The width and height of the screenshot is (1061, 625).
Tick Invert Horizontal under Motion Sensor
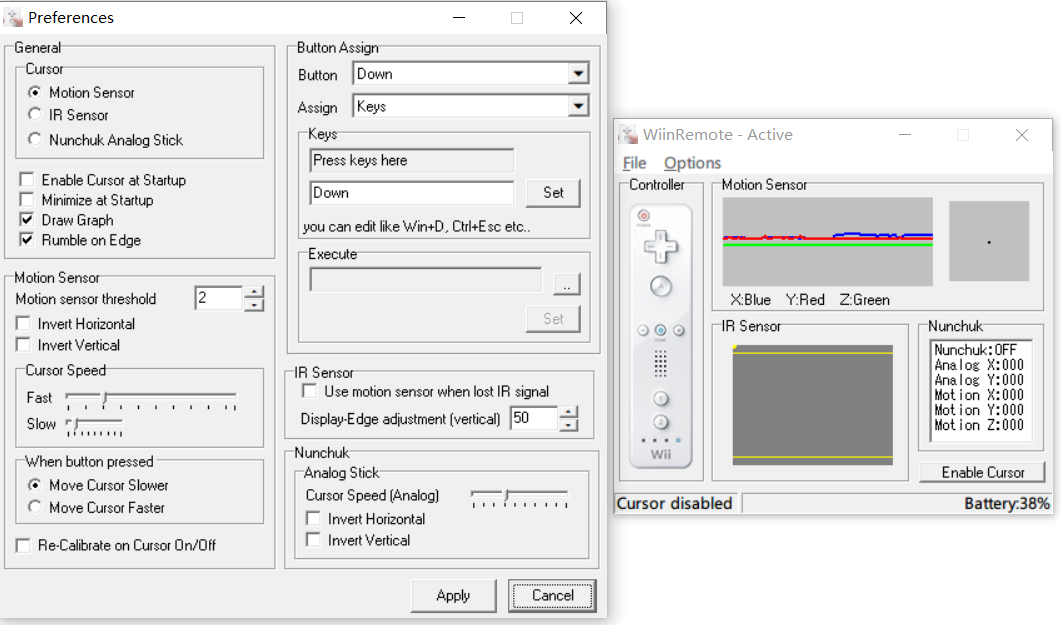pos(24,323)
